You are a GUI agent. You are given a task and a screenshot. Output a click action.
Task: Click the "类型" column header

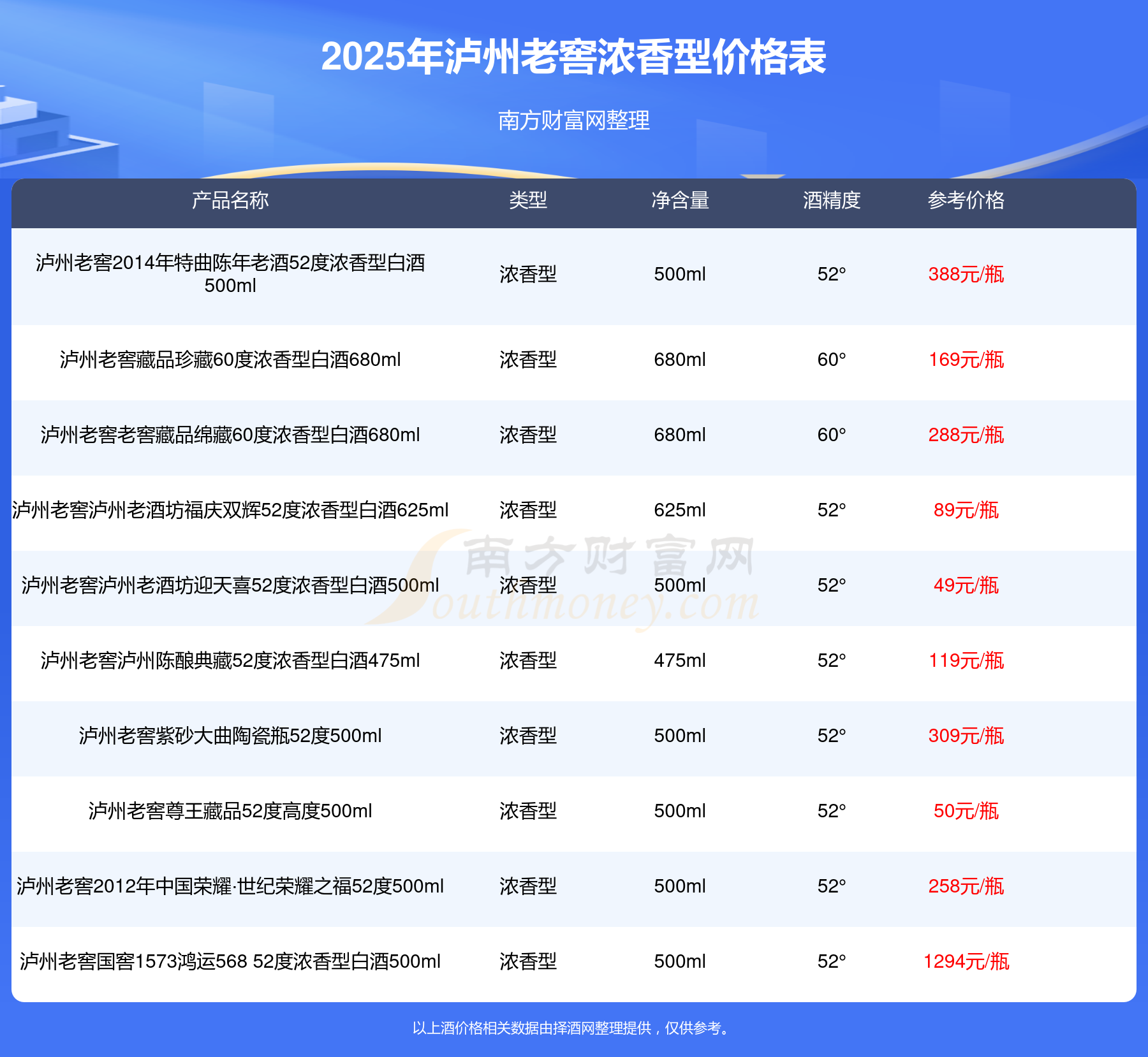click(x=528, y=200)
